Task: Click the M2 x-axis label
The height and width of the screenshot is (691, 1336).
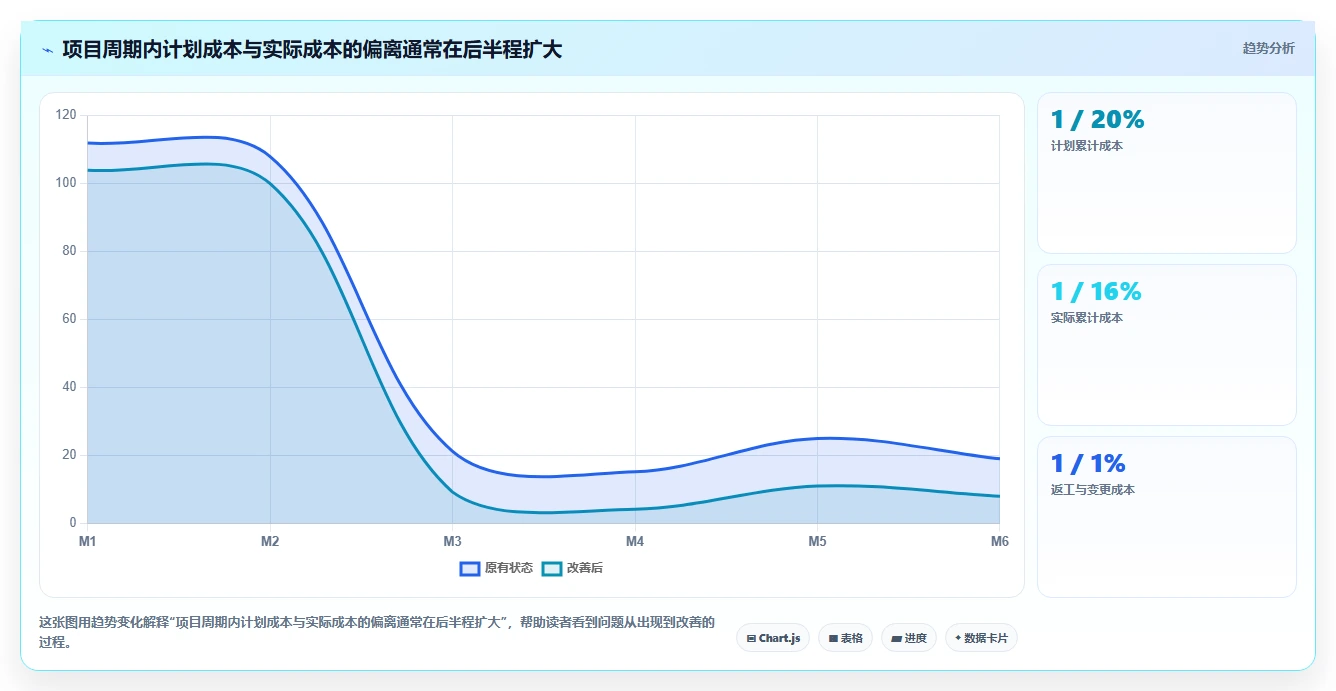Action: pos(270,541)
